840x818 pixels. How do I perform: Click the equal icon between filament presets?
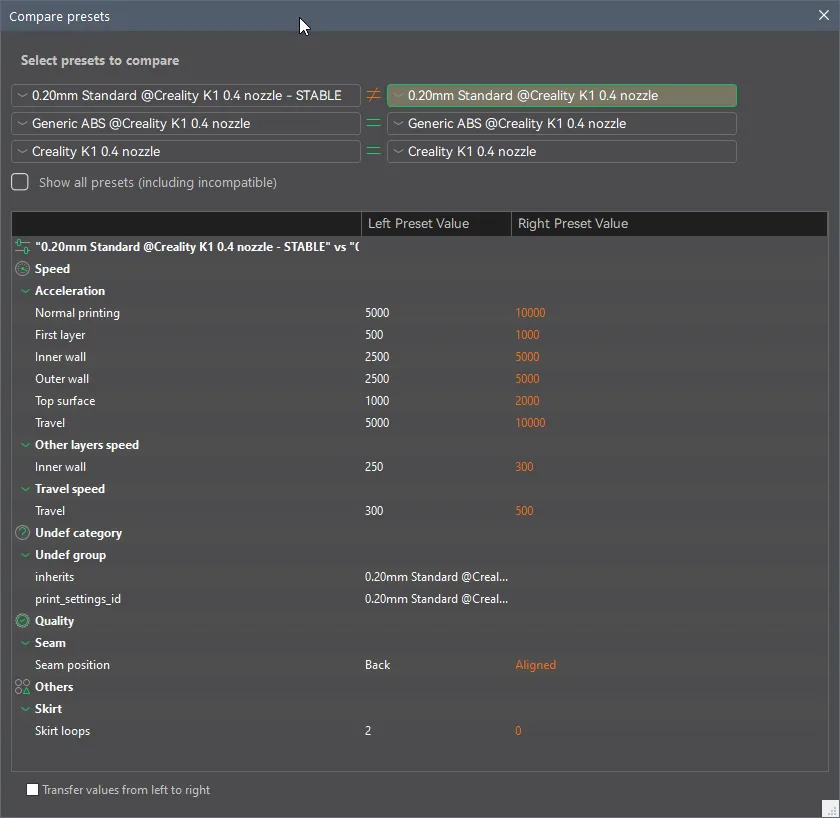373,124
